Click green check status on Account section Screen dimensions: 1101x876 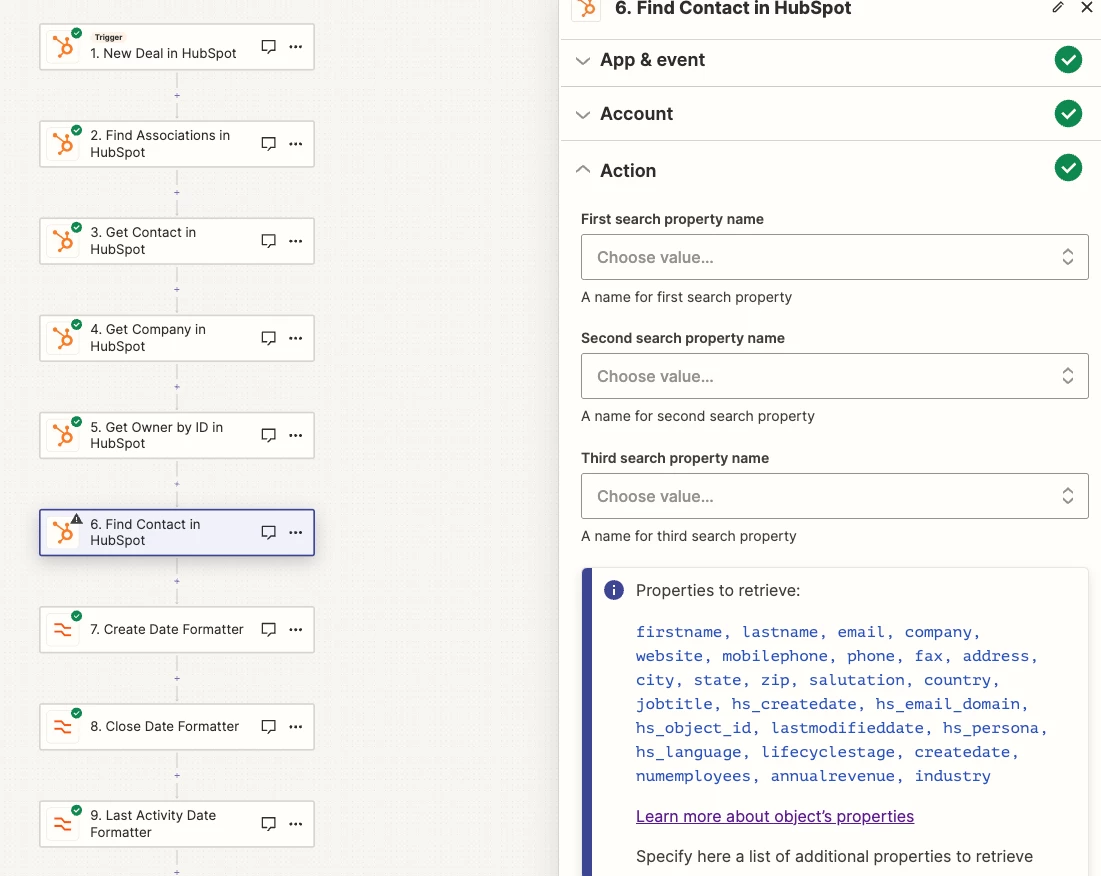pyautogui.click(x=1068, y=114)
